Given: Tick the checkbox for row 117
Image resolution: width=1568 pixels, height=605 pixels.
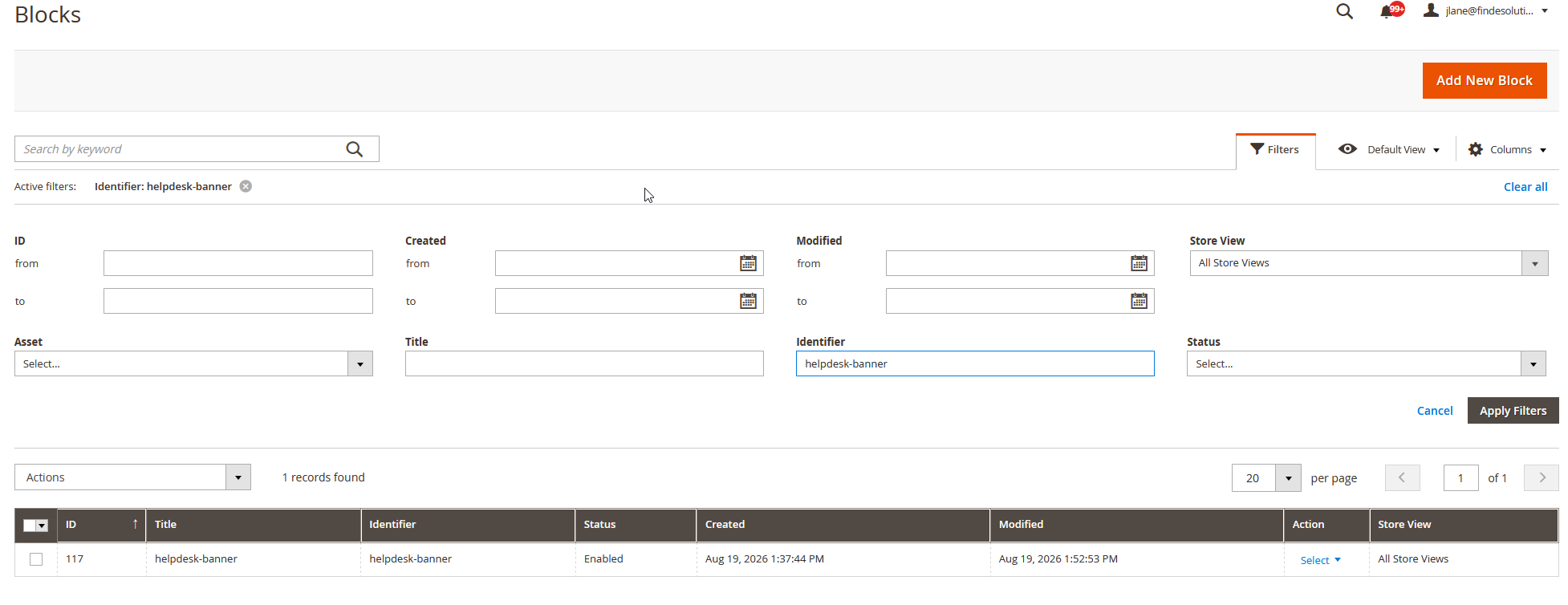Looking at the screenshot, I should [36, 559].
